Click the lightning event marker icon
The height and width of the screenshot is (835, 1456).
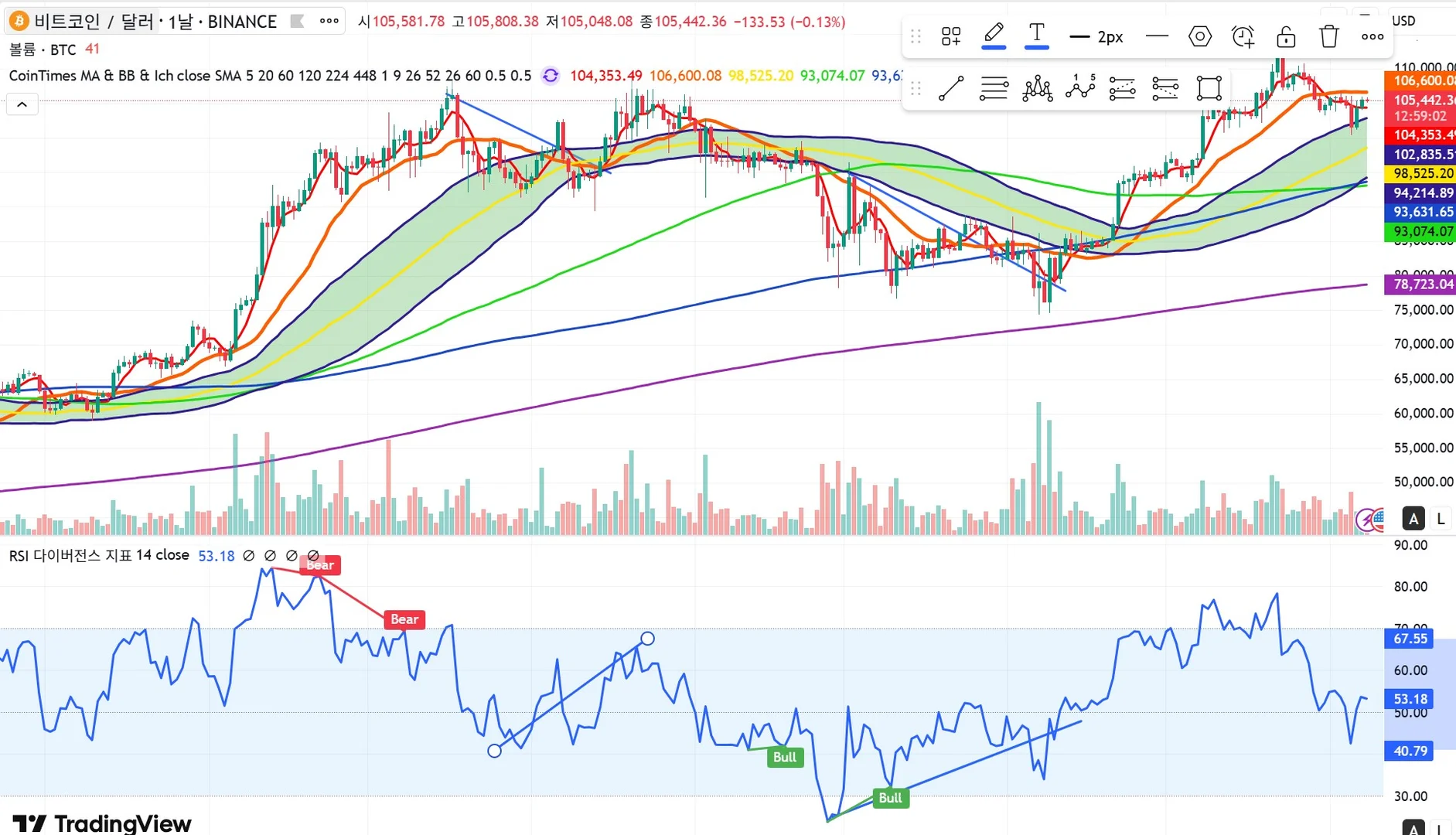point(1366,520)
